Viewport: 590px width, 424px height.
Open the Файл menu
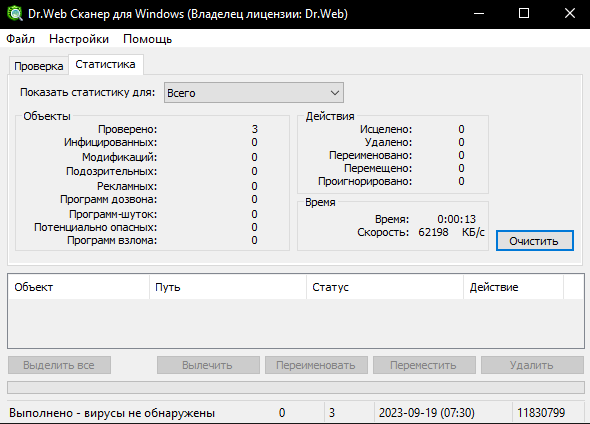point(21,39)
